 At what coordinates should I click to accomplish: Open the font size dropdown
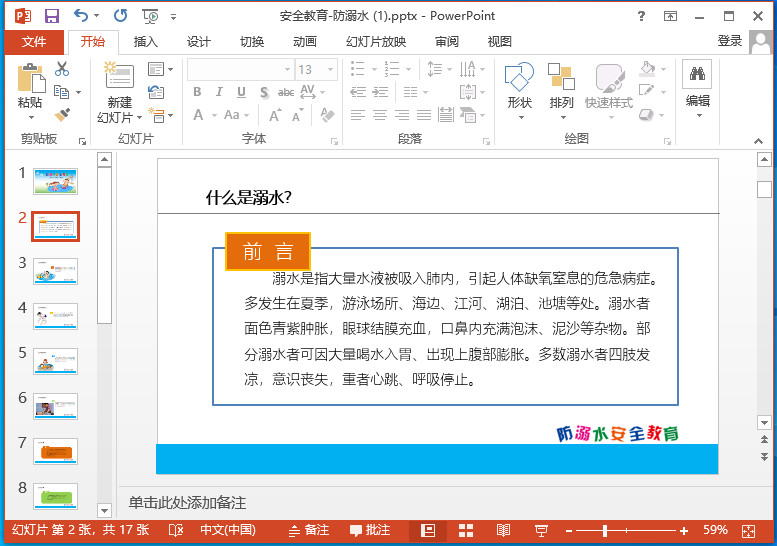(x=333, y=69)
